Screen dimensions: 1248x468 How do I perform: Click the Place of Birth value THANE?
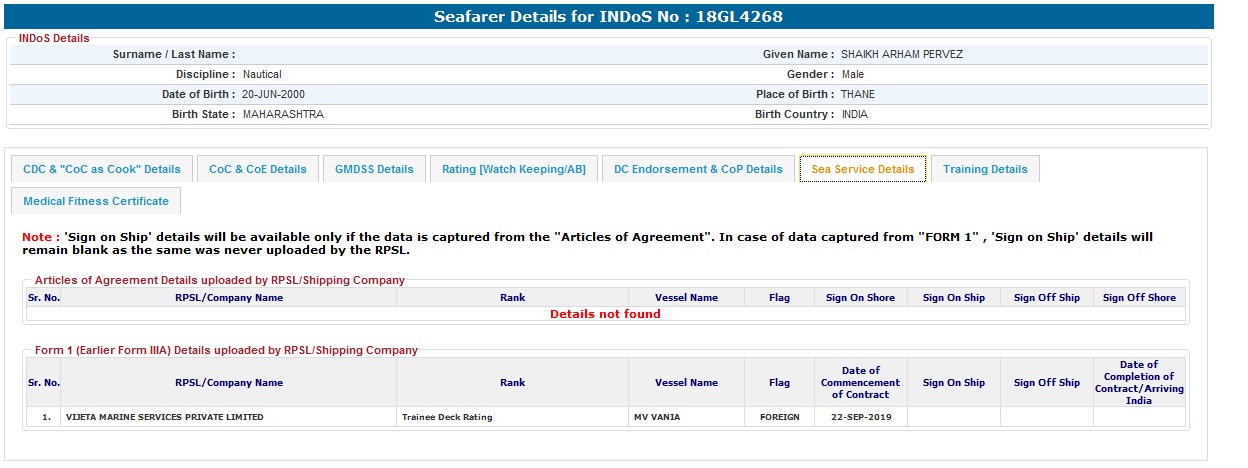point(858,94)
